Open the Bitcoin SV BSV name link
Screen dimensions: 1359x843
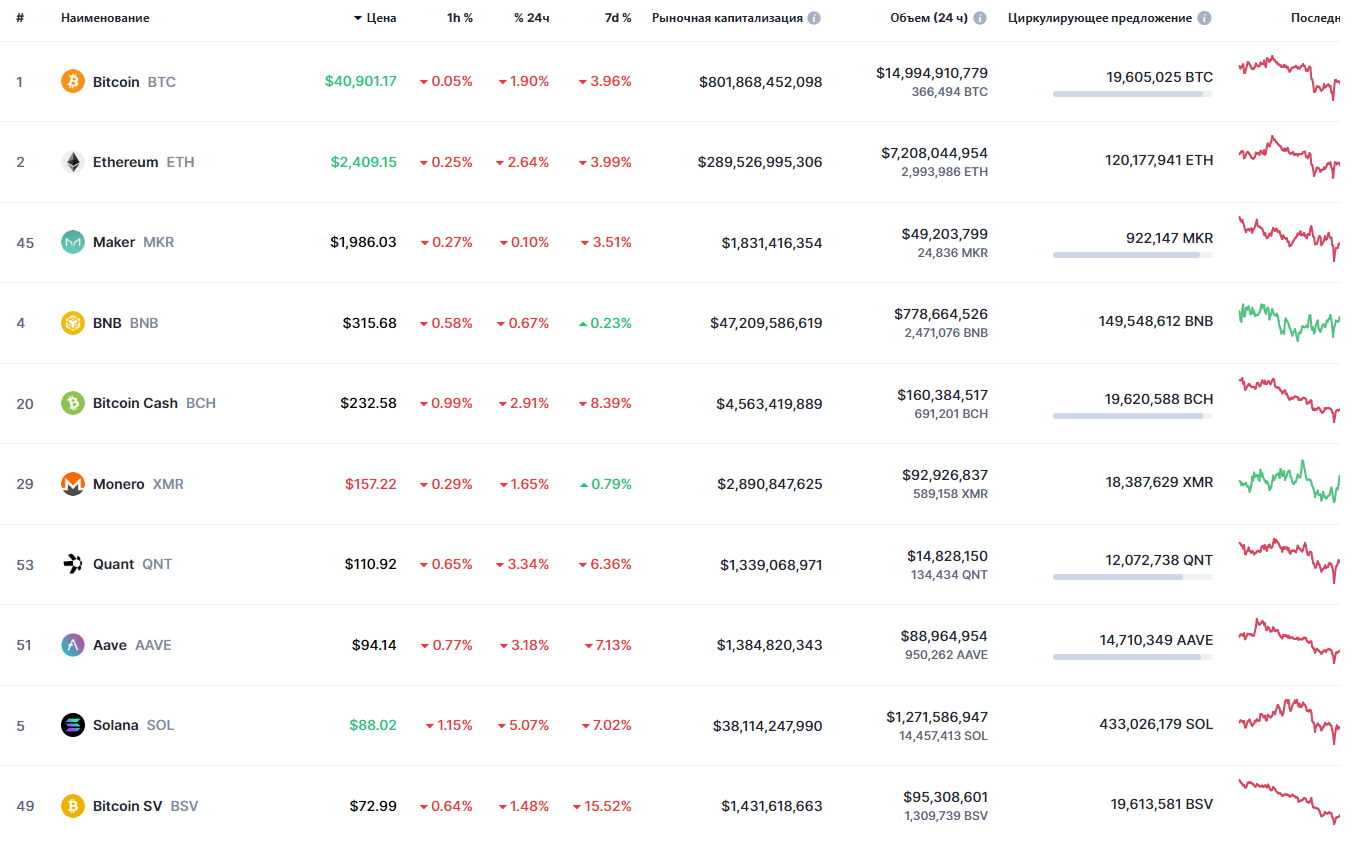[145, 806]
